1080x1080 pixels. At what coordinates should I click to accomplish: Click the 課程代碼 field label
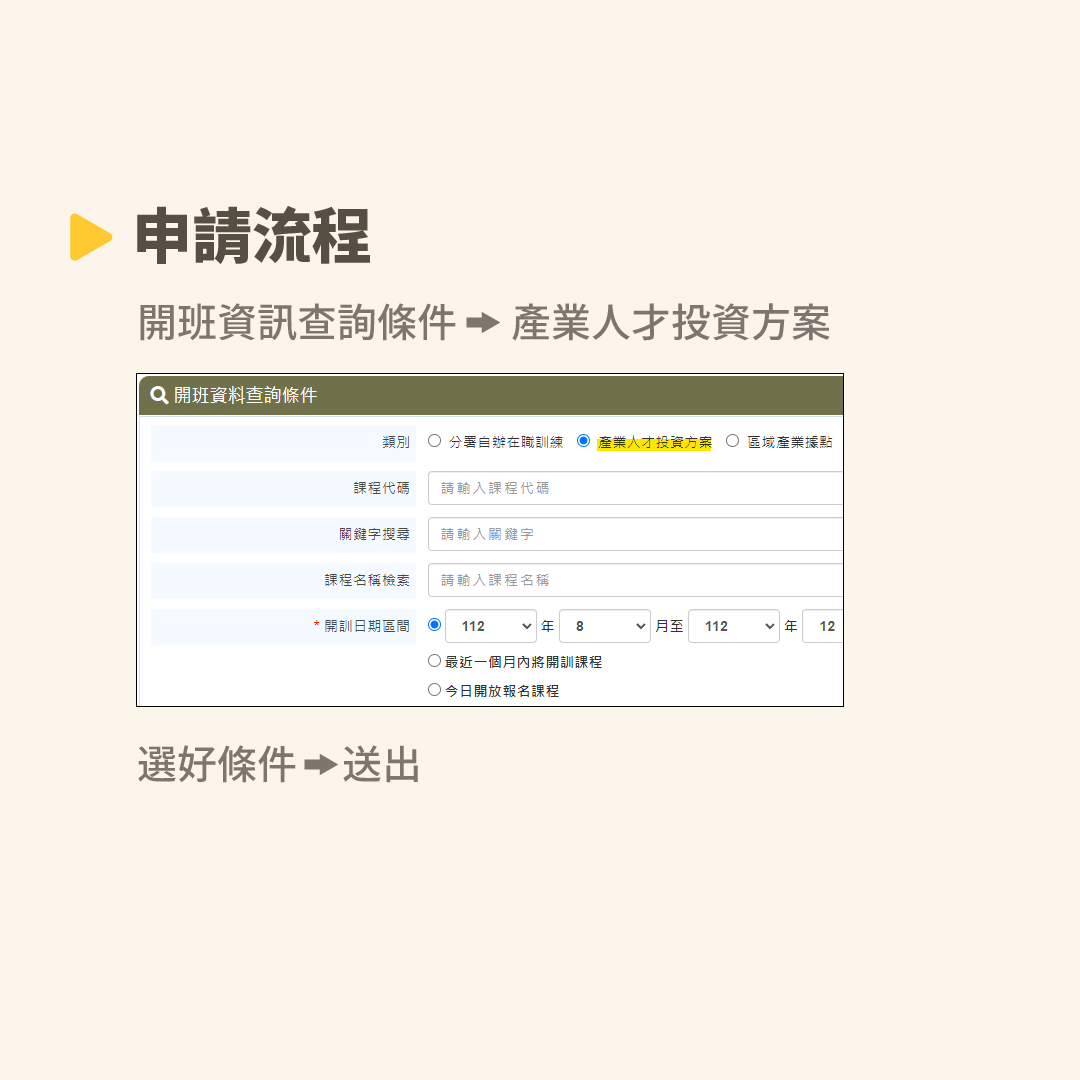382,488
